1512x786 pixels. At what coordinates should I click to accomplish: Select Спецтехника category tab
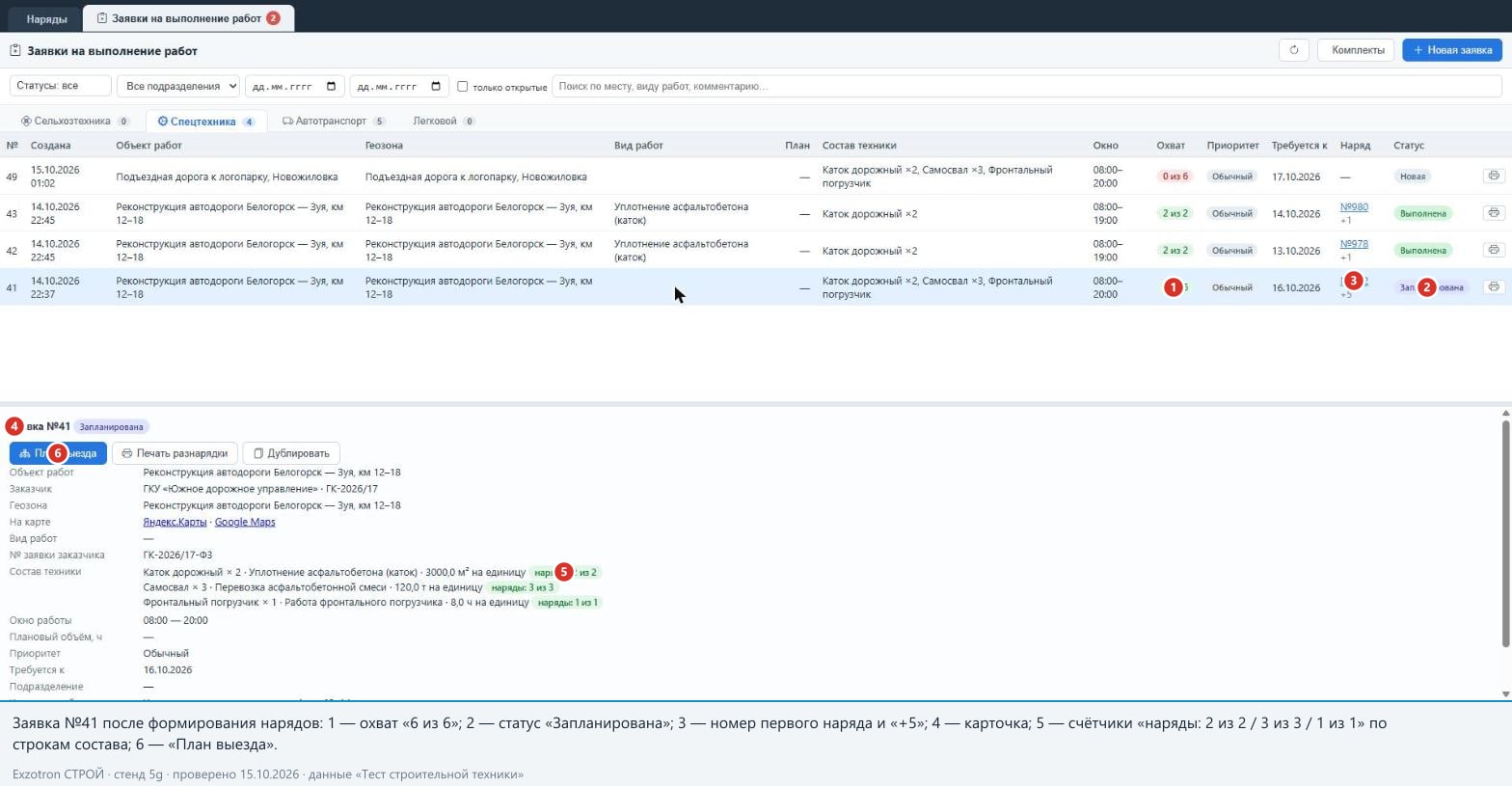coord(206,122)
